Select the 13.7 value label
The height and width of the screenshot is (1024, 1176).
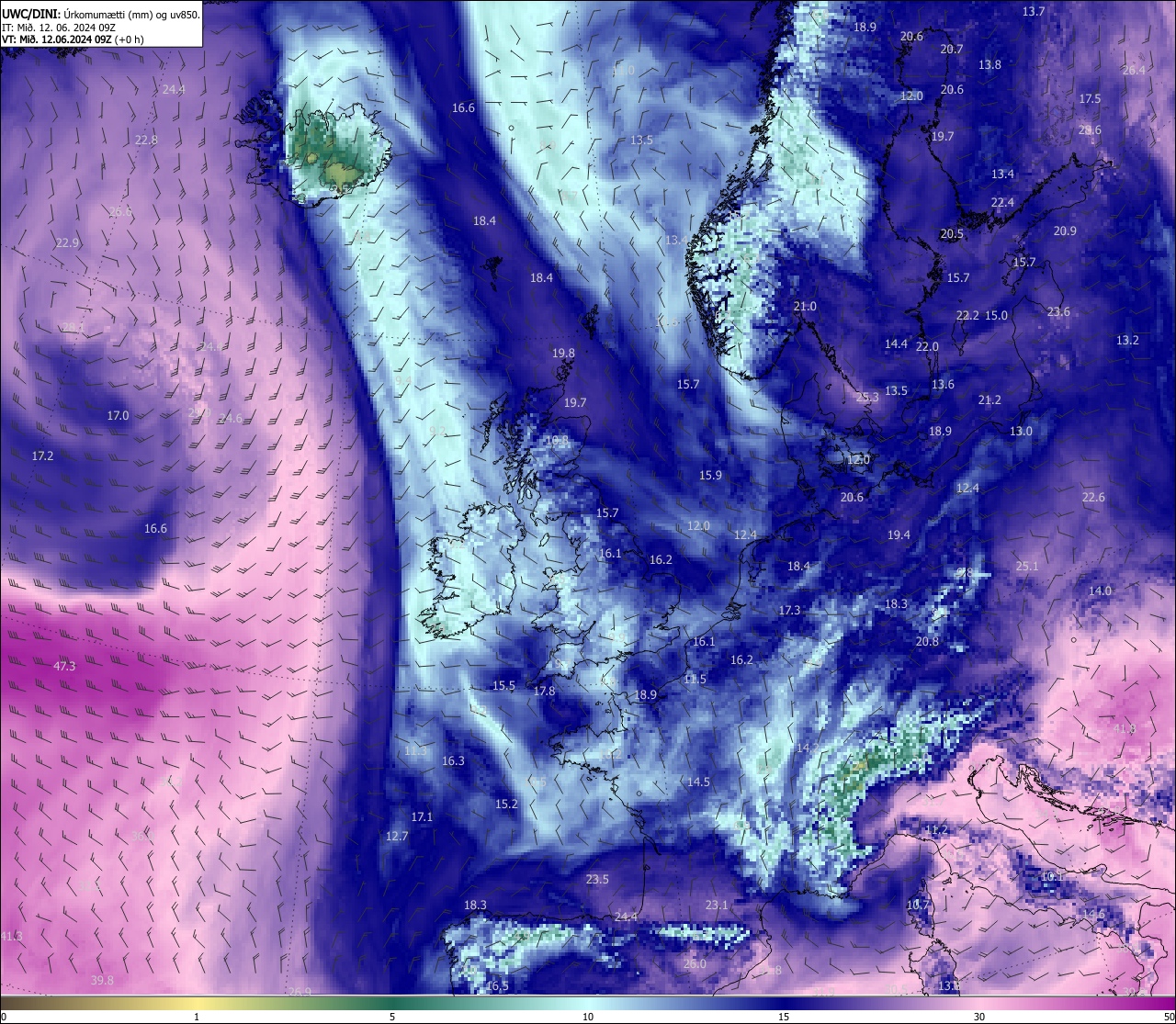[1034, 12]
